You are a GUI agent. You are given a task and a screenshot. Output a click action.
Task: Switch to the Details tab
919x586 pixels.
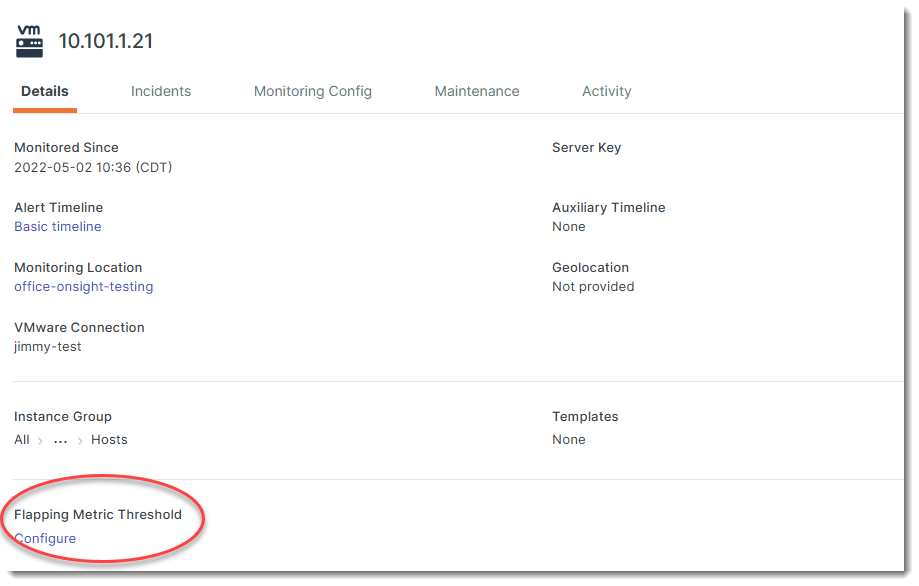(45, 91)
